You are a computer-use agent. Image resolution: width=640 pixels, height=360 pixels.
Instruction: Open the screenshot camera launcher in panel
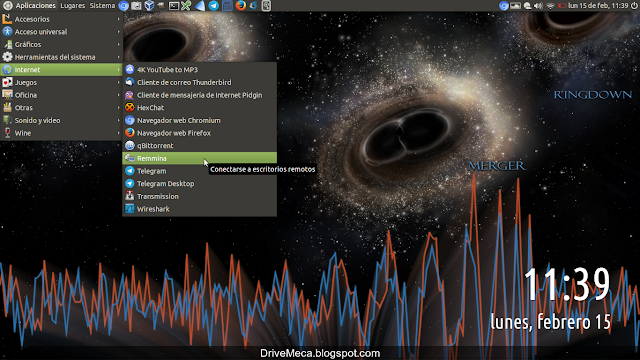(x=136, y=6)
